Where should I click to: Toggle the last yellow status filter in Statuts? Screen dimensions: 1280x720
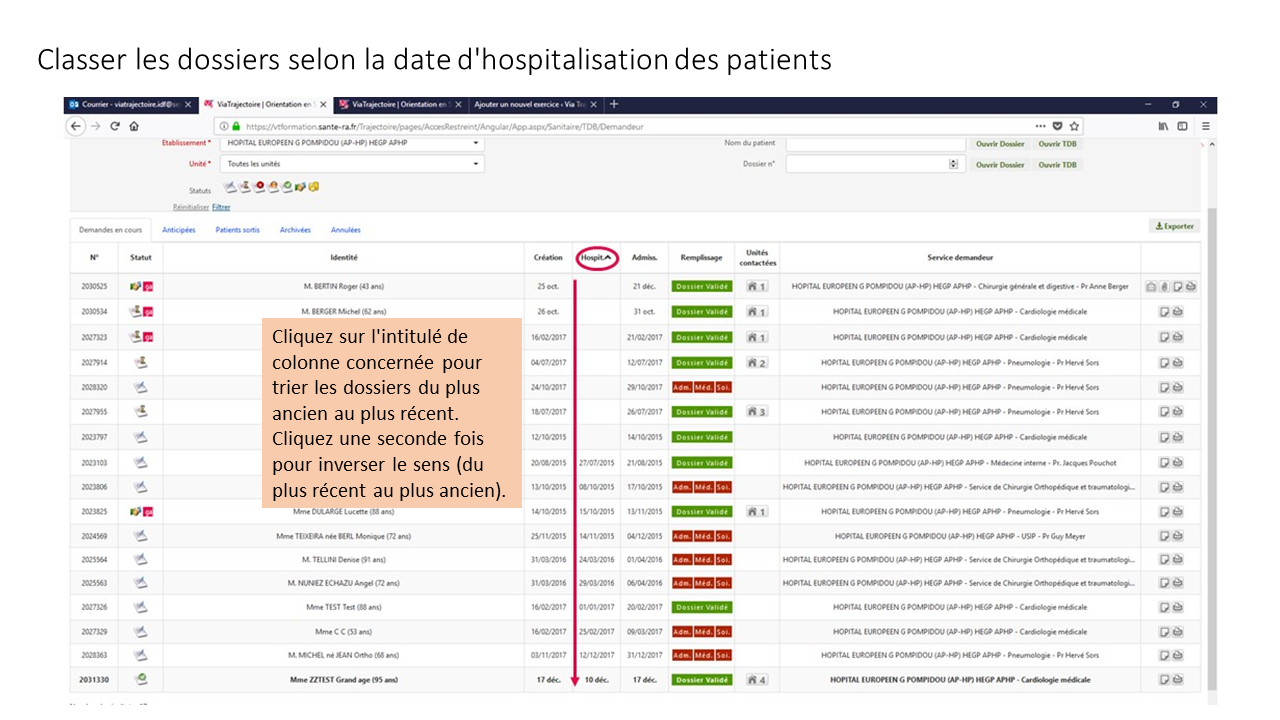pos(313,187)
